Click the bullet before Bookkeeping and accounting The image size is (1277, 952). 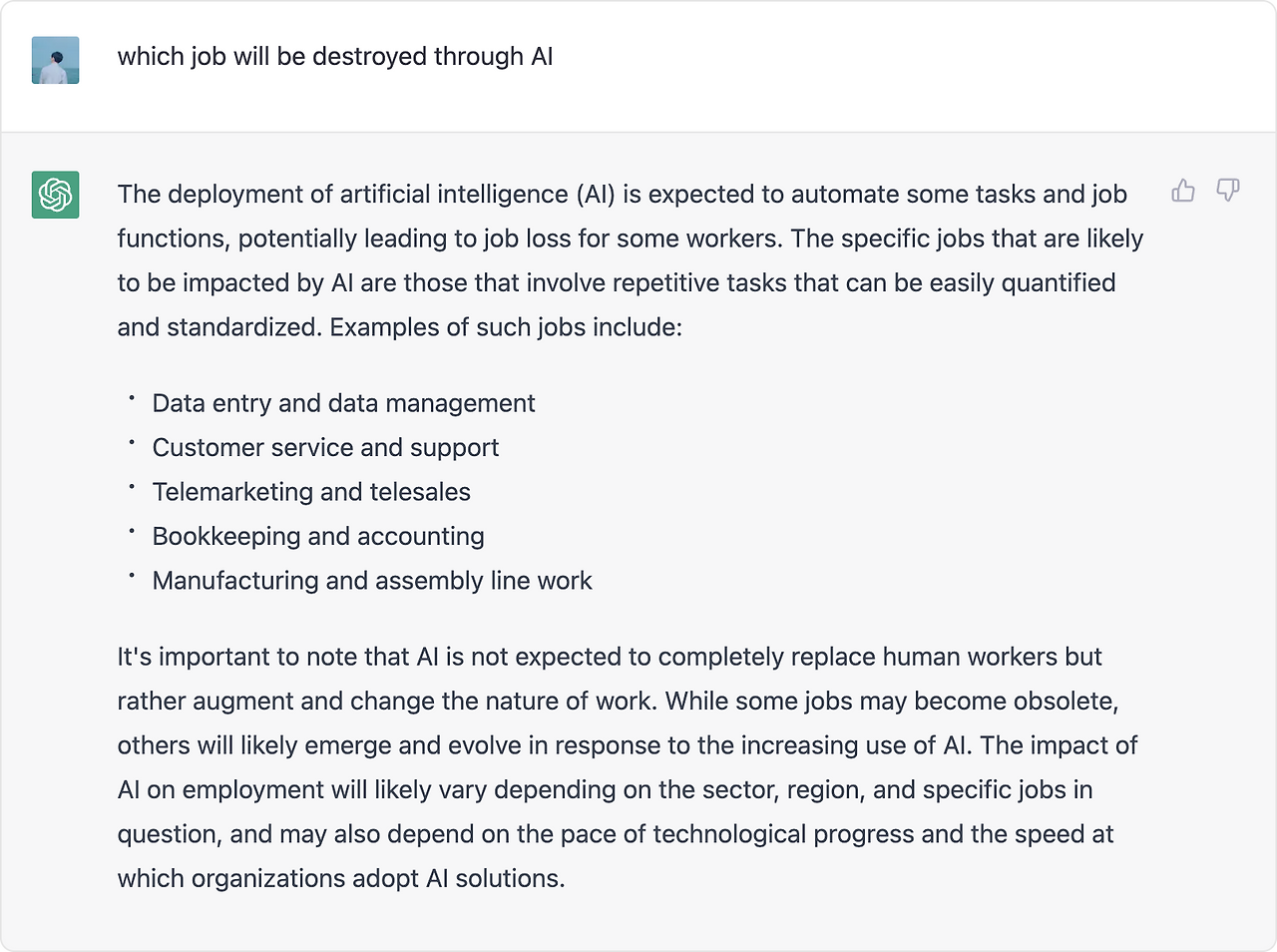coord(131,531)
